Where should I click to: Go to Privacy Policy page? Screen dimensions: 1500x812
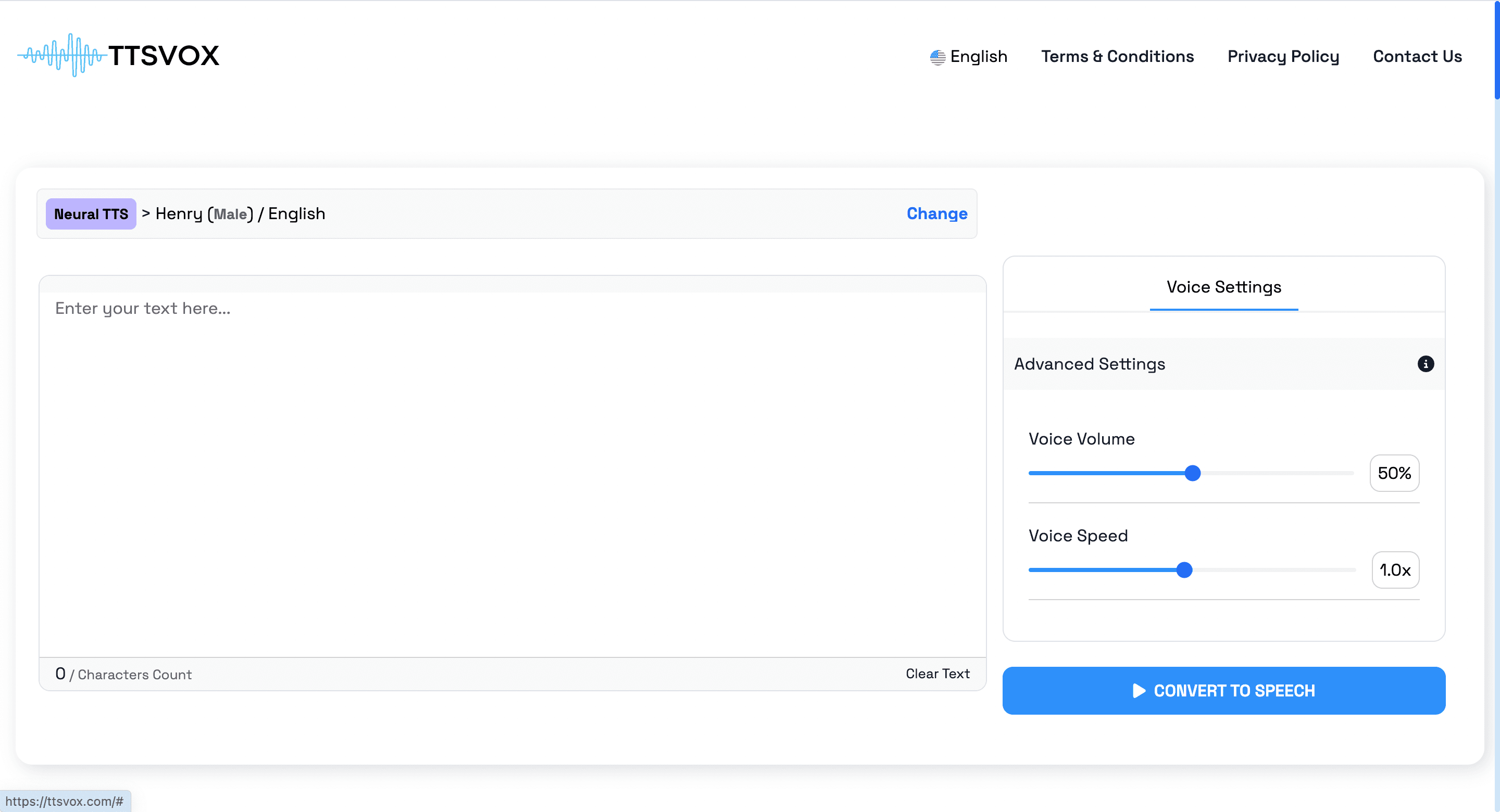coord(1283,56)
